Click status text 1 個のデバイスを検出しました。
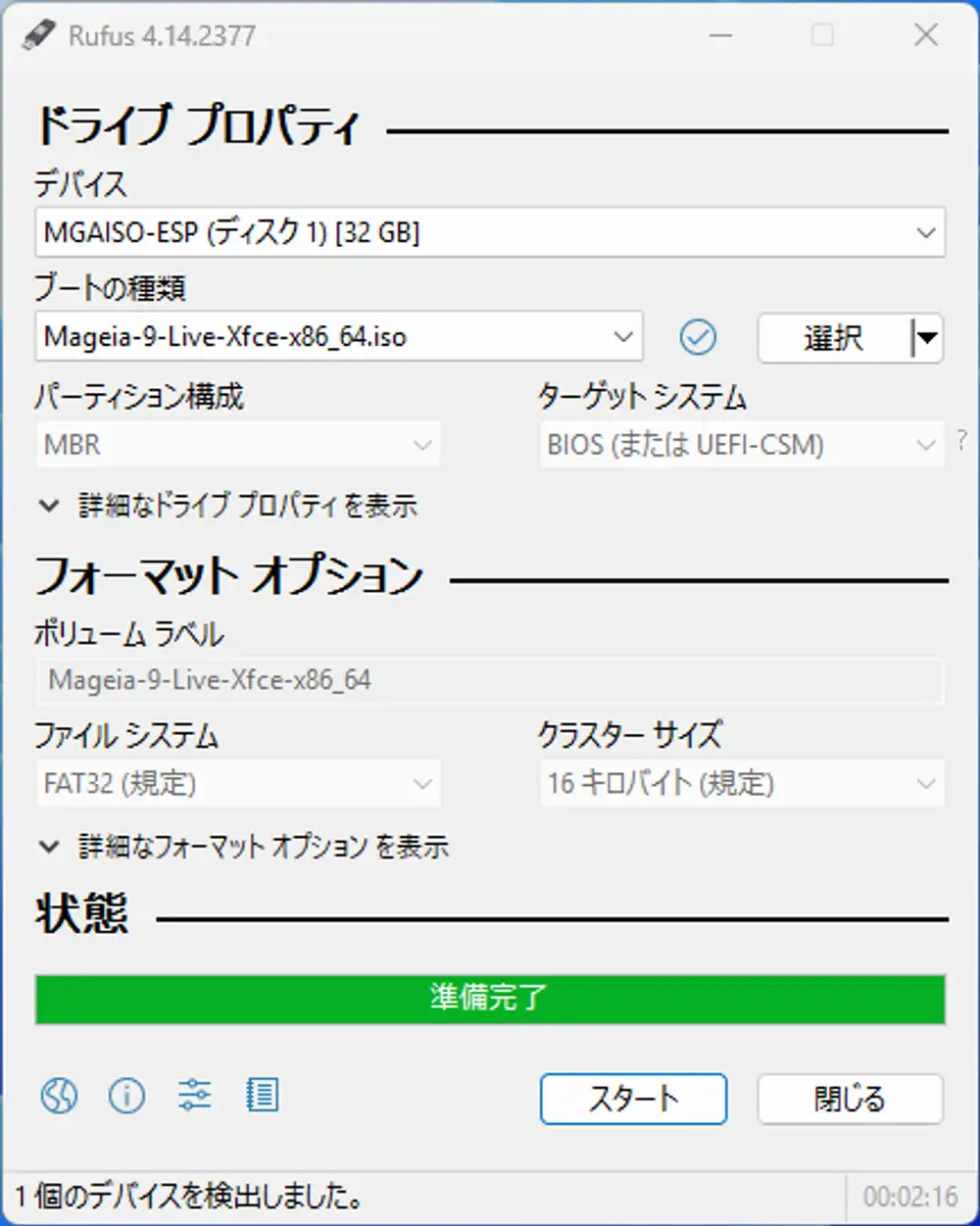Viewport: 980px width, 1226px height. [x=190, y=1197]
